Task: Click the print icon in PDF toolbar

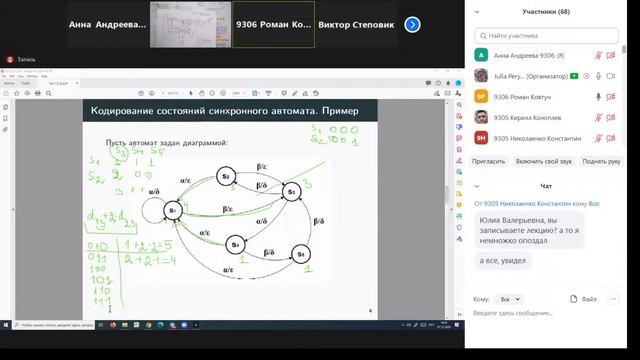Action: pos(38,93)
